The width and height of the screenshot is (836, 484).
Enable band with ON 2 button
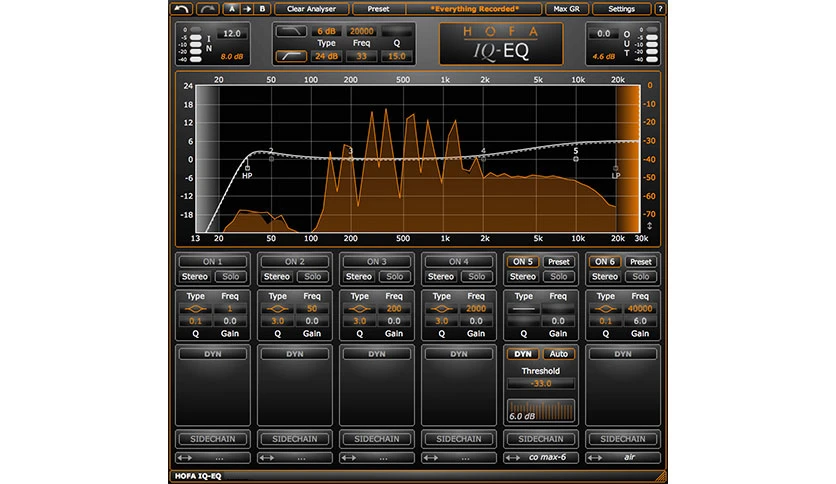295,262
